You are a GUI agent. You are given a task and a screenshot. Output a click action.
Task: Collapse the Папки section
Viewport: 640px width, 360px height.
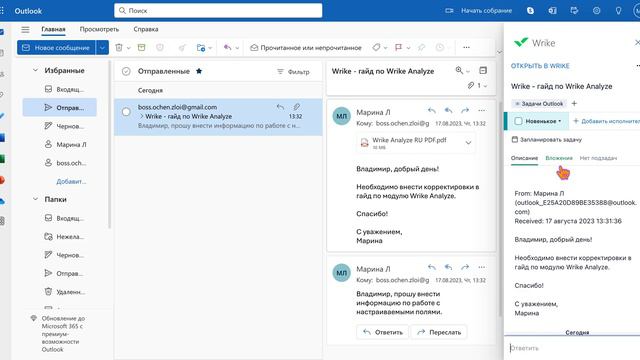[35, 199]
